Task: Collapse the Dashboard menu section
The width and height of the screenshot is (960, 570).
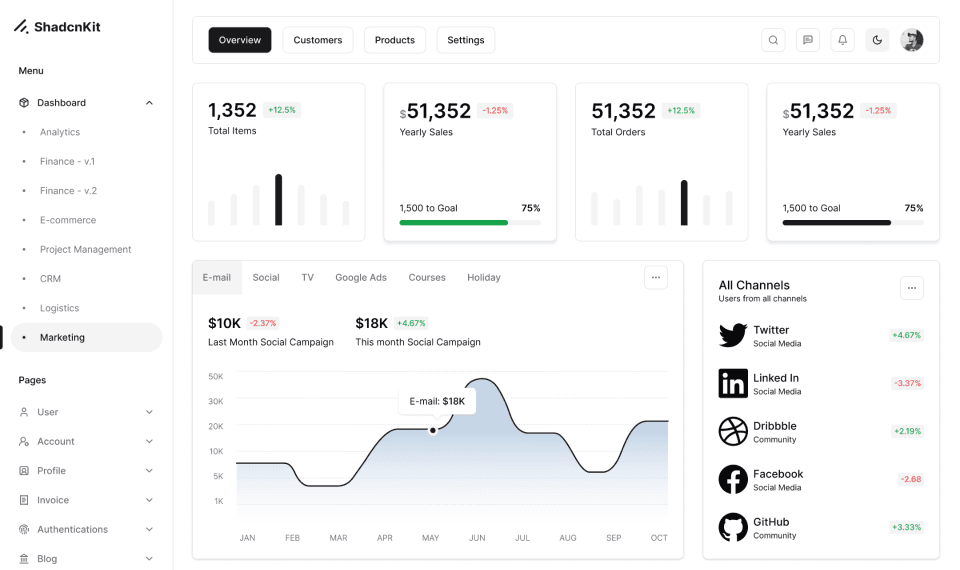Action: tap(149, 103)
